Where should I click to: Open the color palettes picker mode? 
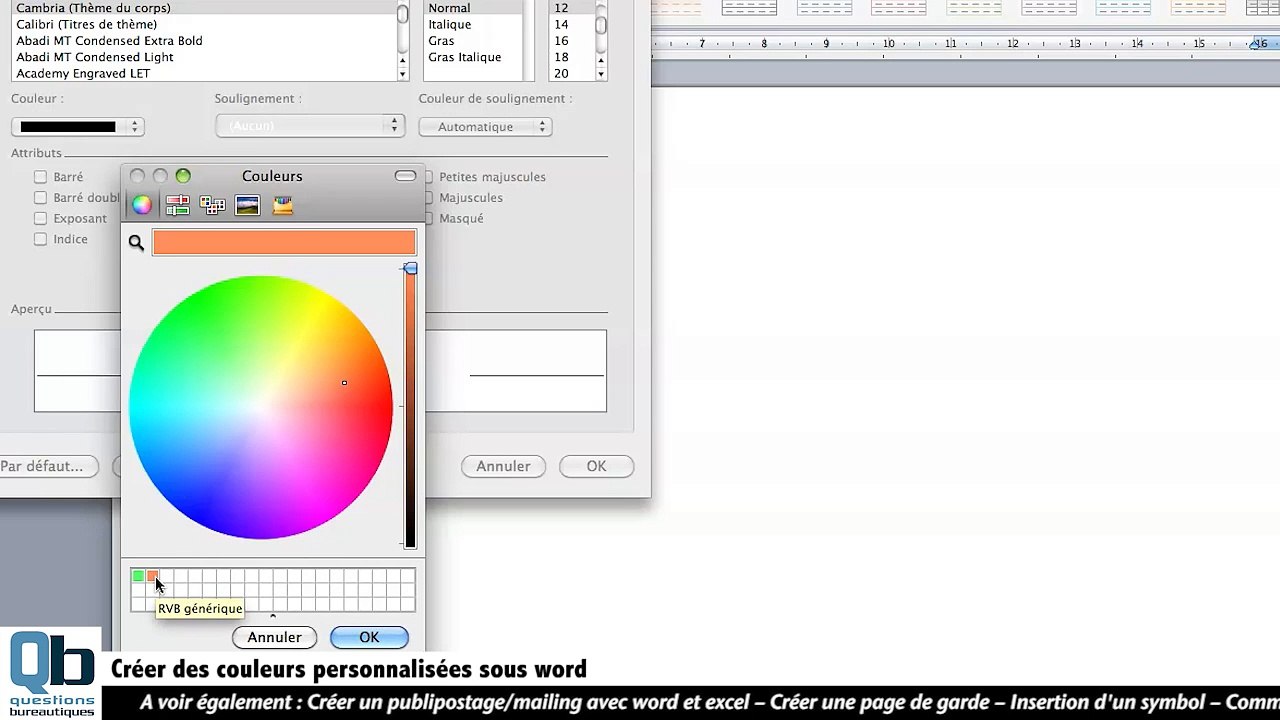[x=212, y=205]
